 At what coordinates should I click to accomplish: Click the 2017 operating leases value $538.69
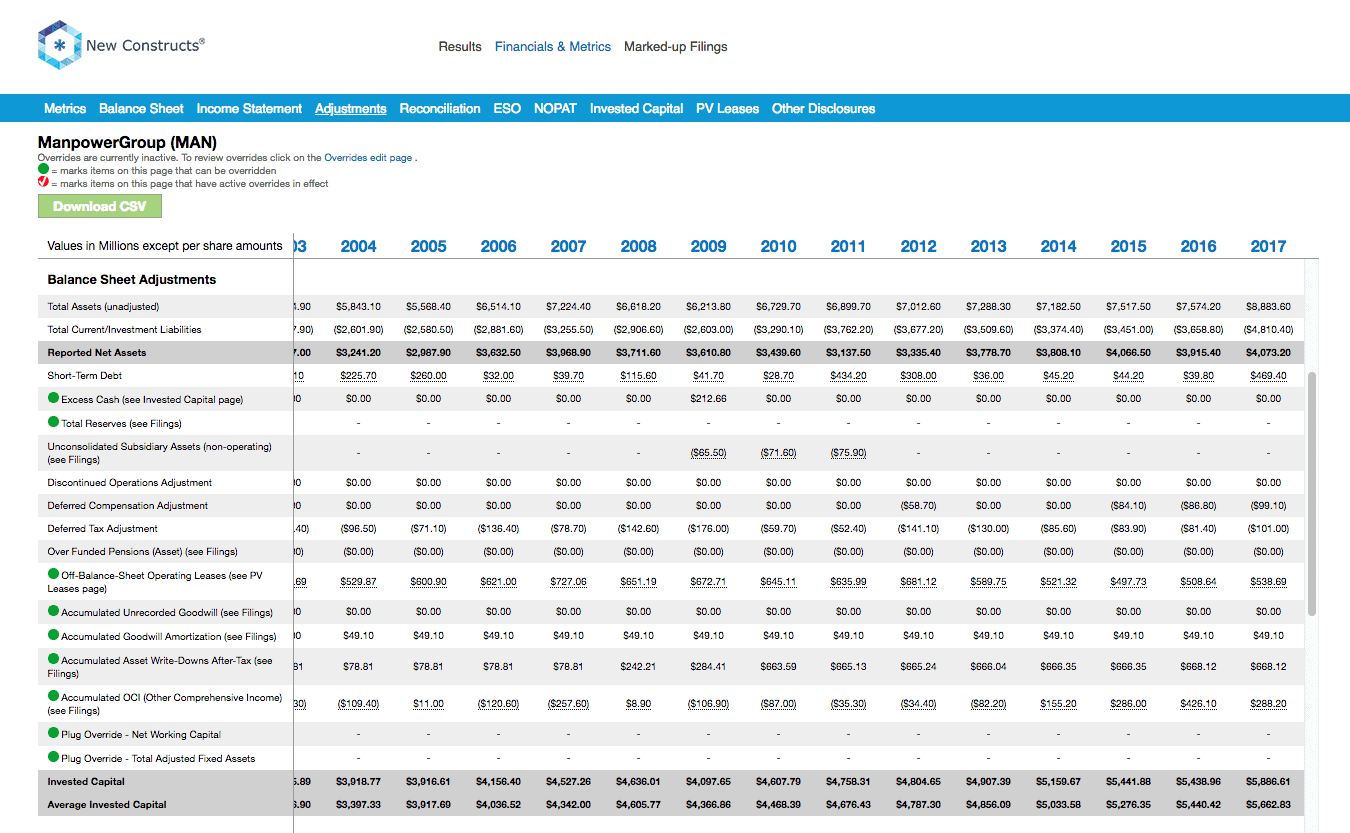click(1268, 582)
